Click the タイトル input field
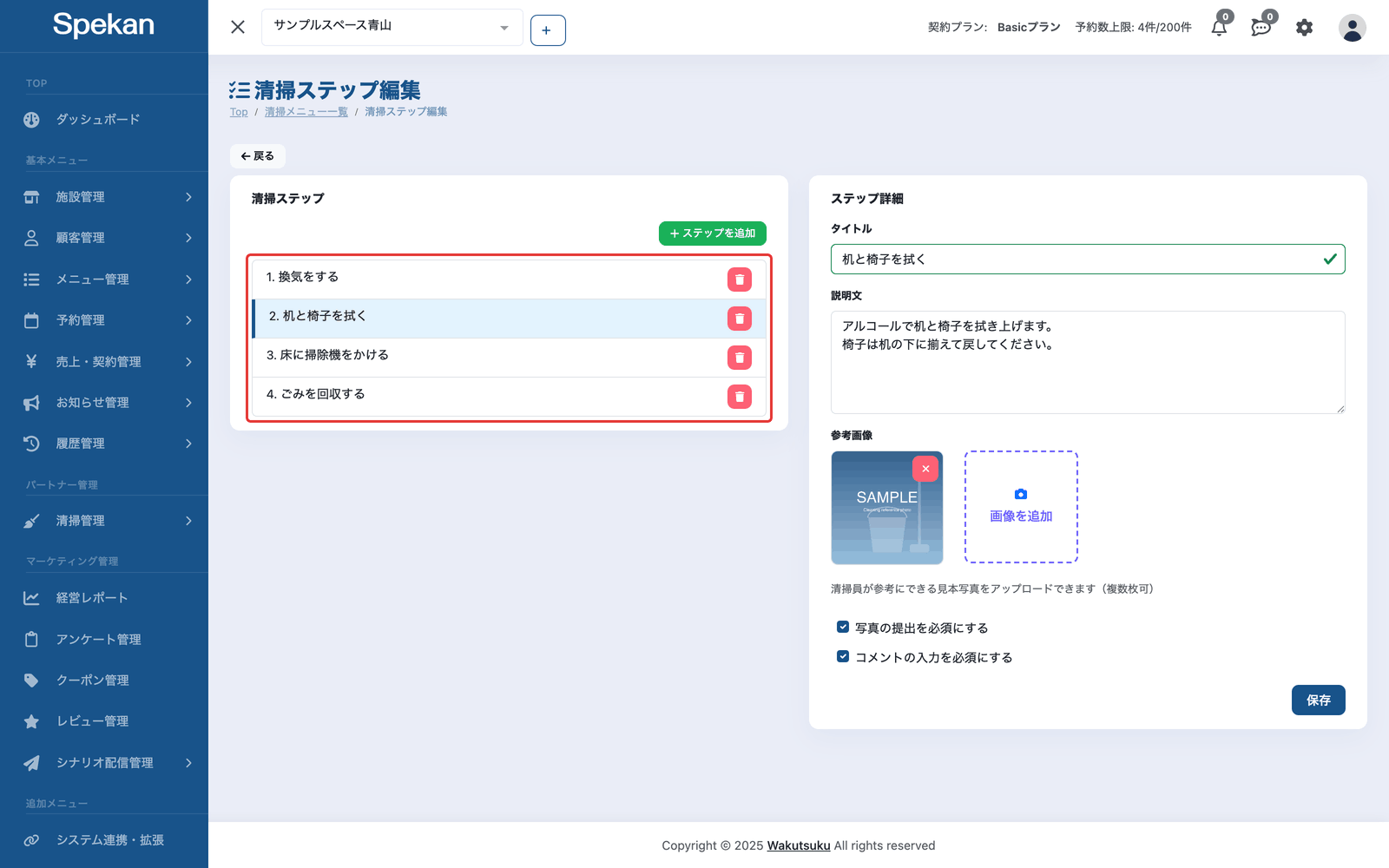Viewport: 1389px width, 868px height. [x=1088, y=260]
